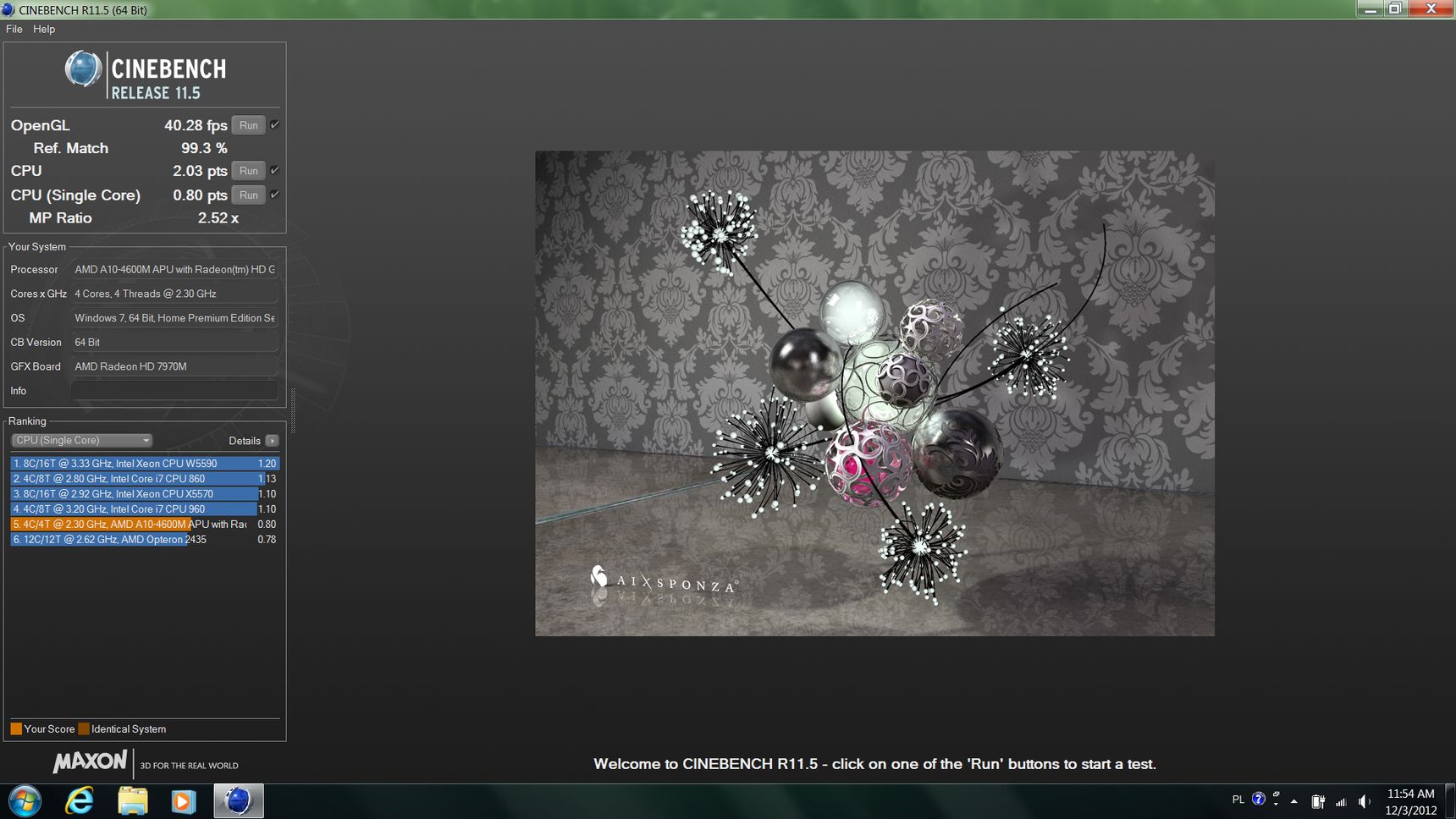This screenshot has height=819, width=1456.
Task: Open the Windows Start menu
Action: pyautogui.click(x=25, y=800)
